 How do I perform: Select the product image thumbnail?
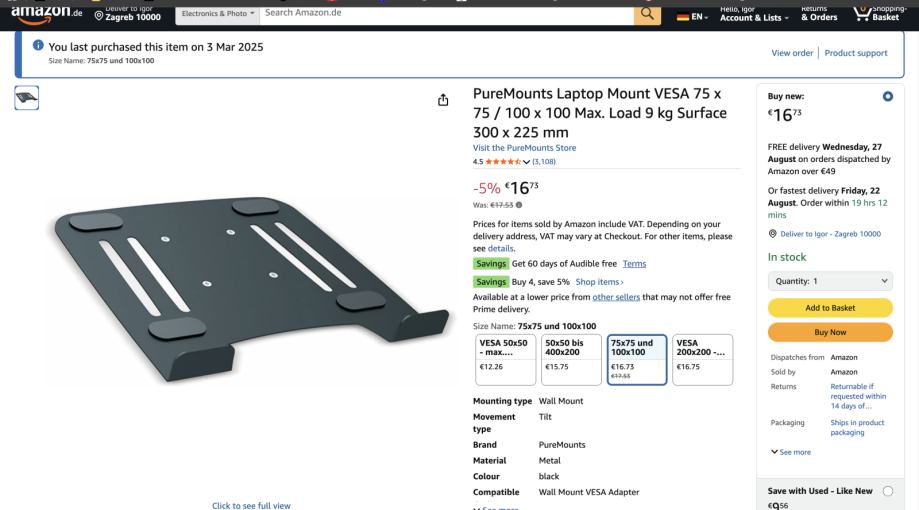(27, 98)
